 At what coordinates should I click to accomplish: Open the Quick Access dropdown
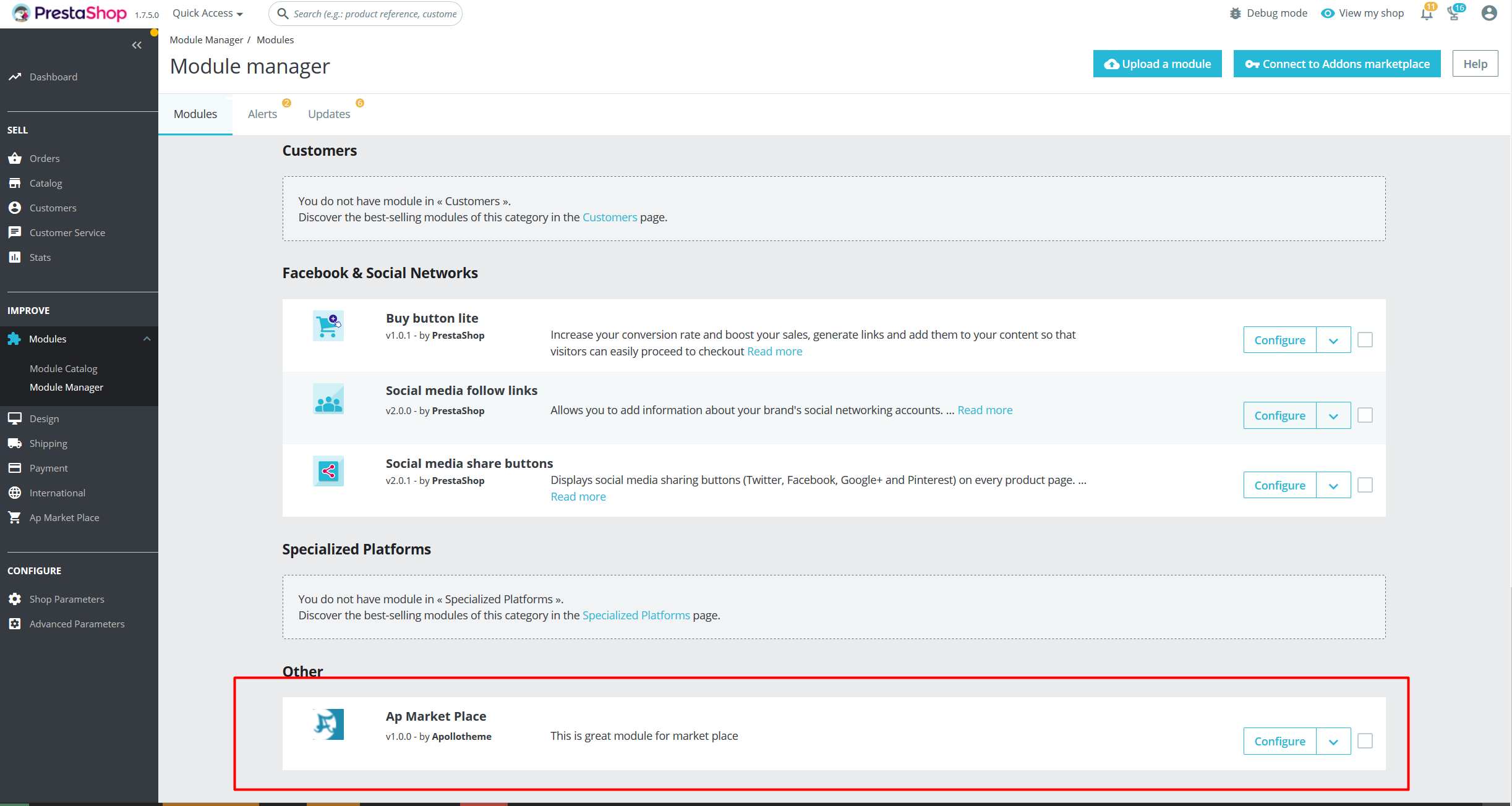pyautogui.click(x=208, y=13)
